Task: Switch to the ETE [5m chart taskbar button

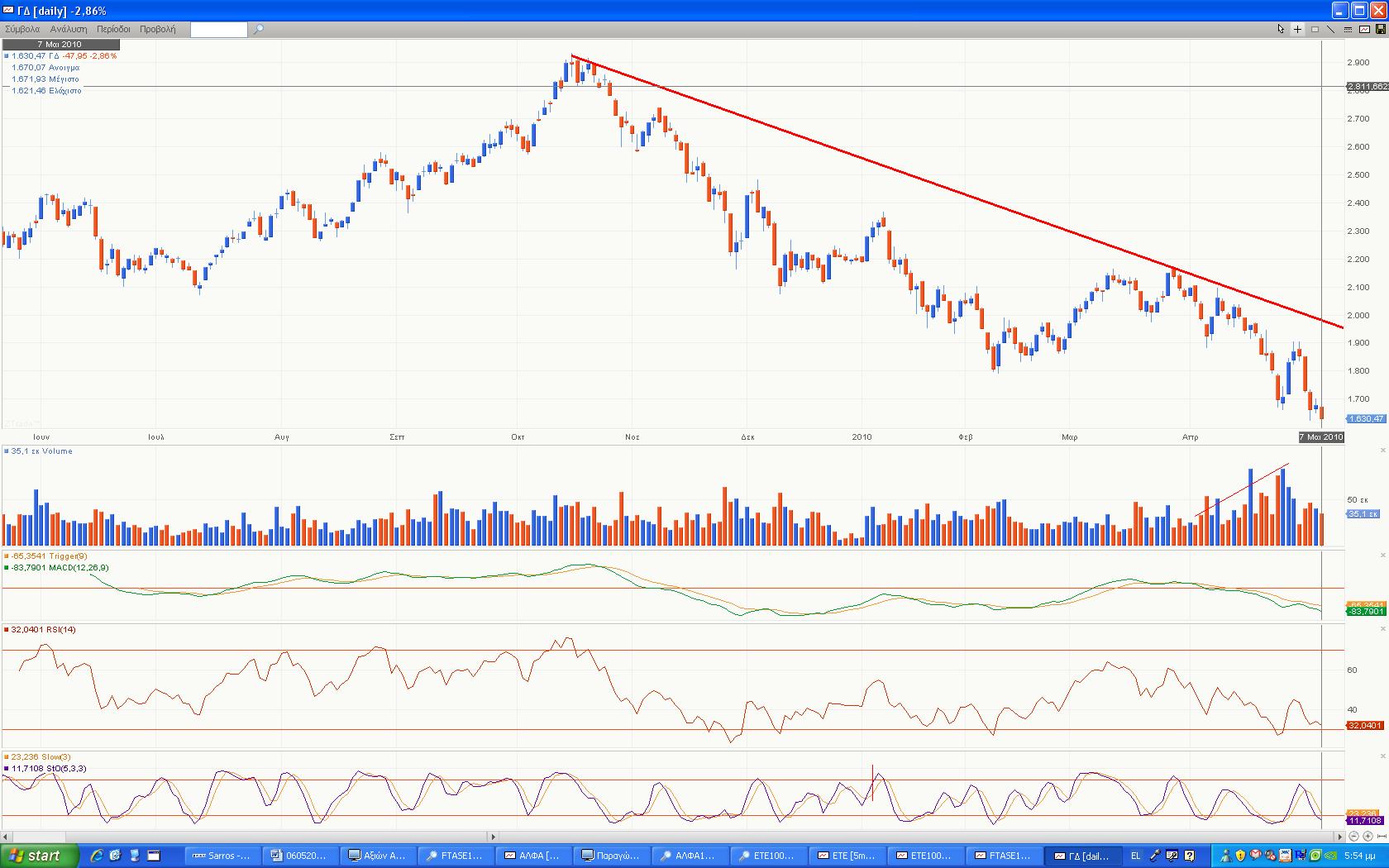Action: 847,856
